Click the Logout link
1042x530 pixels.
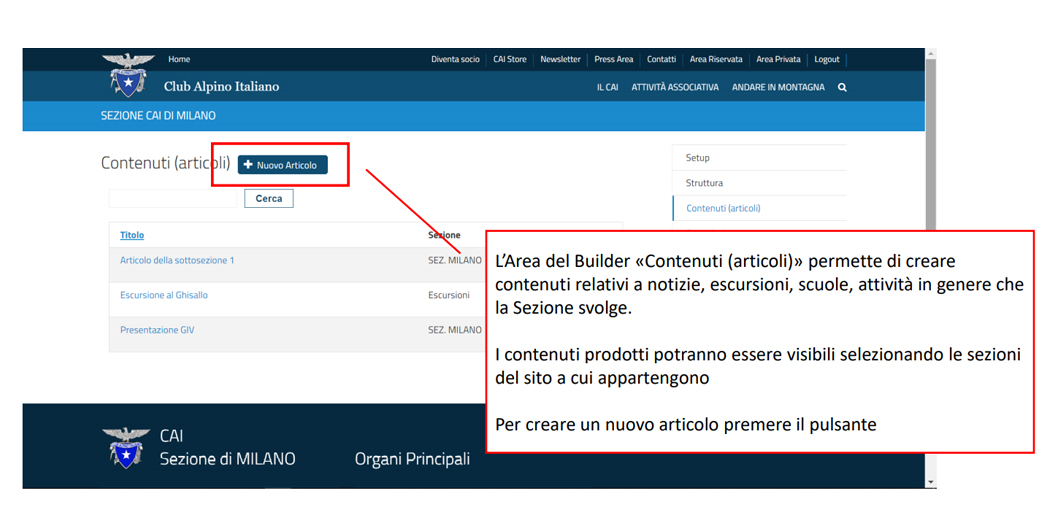click(x=827, y=59)
